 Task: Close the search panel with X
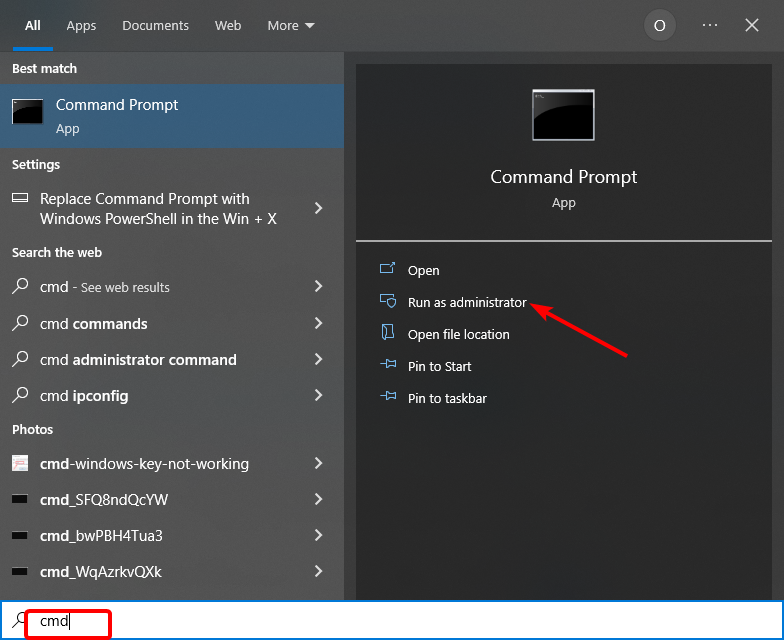coord(752,25)
